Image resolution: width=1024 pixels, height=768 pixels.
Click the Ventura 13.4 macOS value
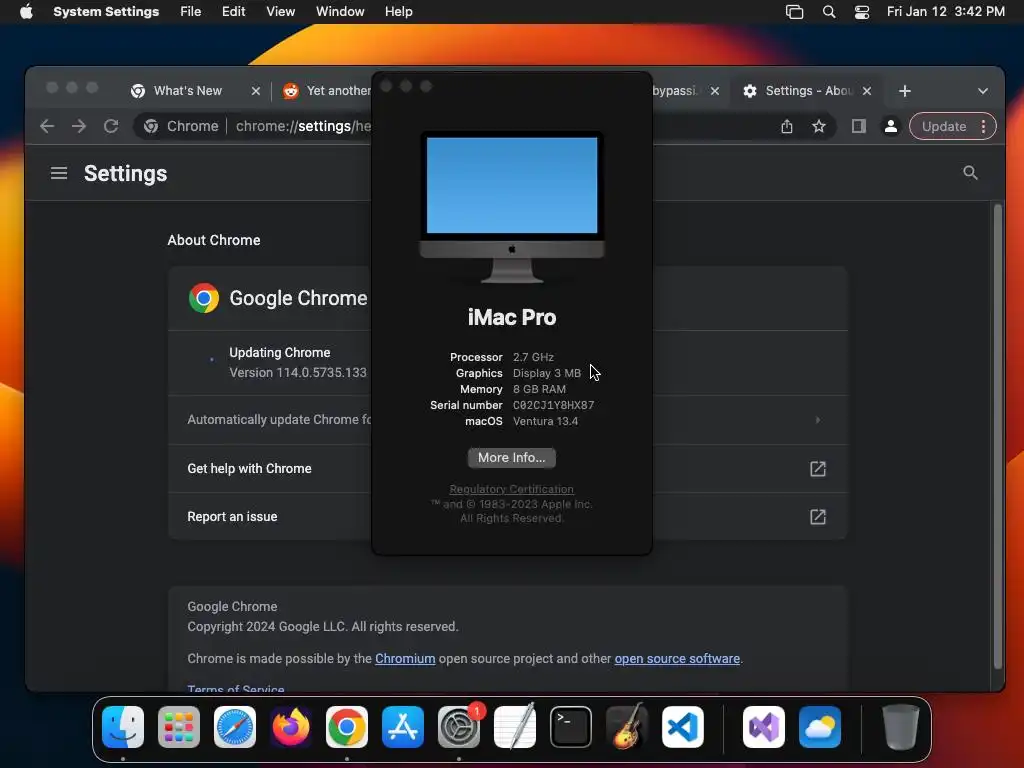click(x=545, y=421)
